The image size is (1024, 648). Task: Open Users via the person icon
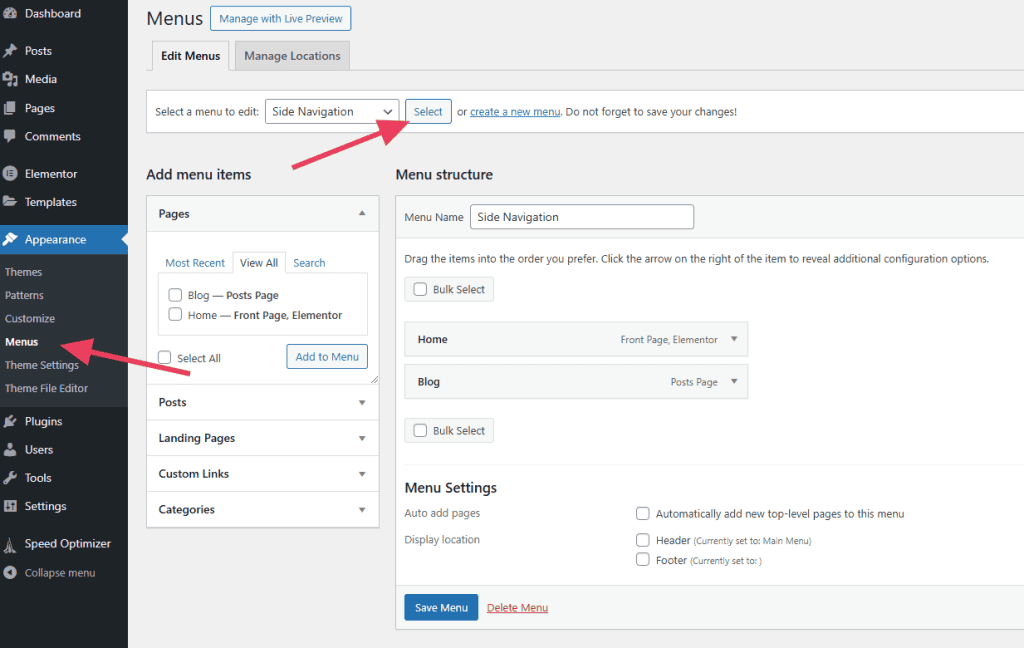(10, 449)
